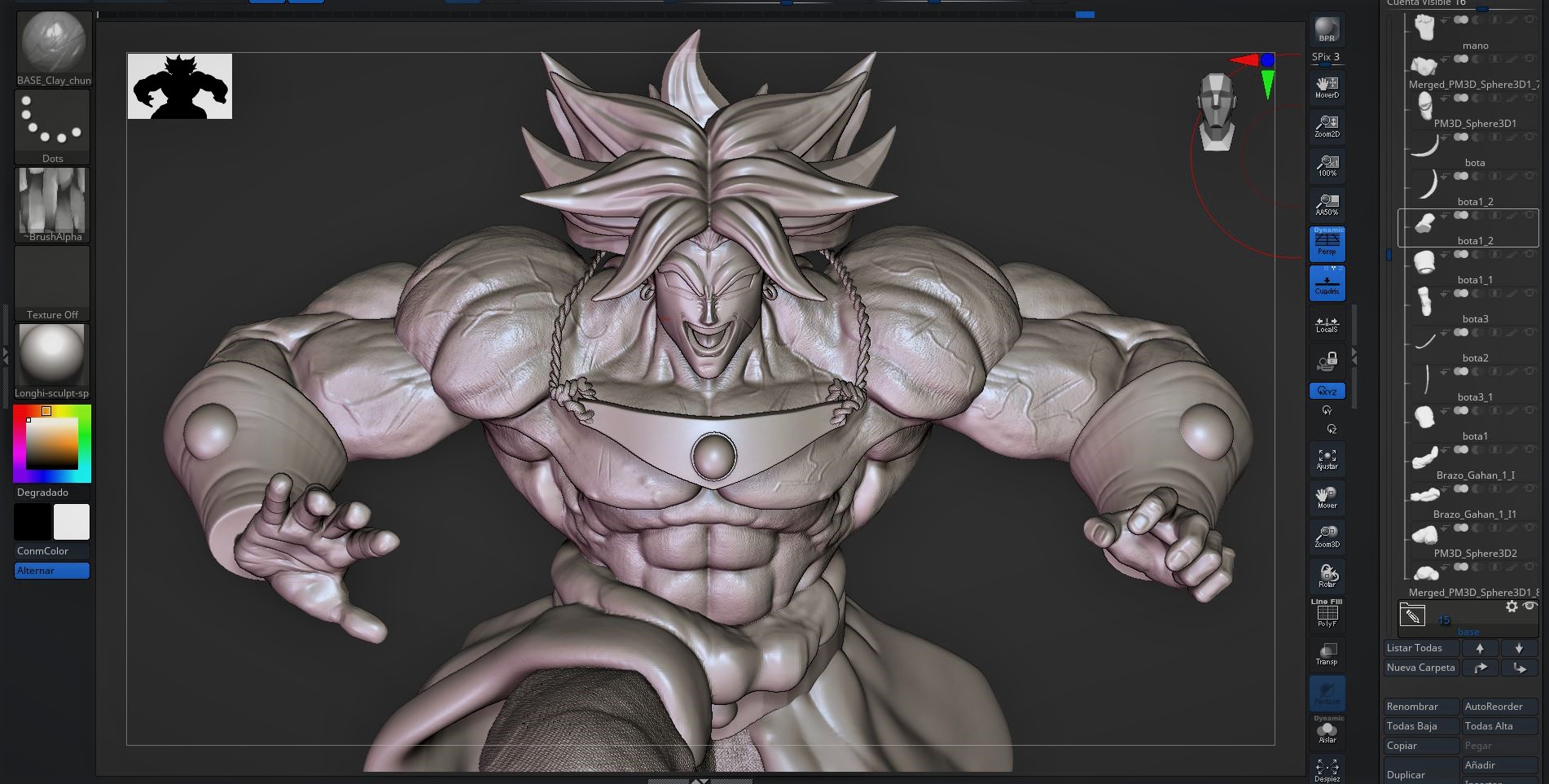
Task: Open the Dots stroke type picker
Action: click(53, 126)
